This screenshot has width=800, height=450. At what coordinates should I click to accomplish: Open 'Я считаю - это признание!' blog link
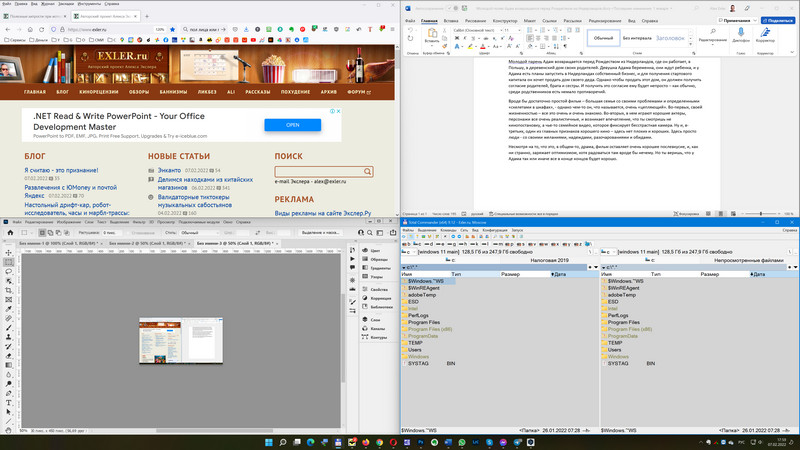click(61, 170)
